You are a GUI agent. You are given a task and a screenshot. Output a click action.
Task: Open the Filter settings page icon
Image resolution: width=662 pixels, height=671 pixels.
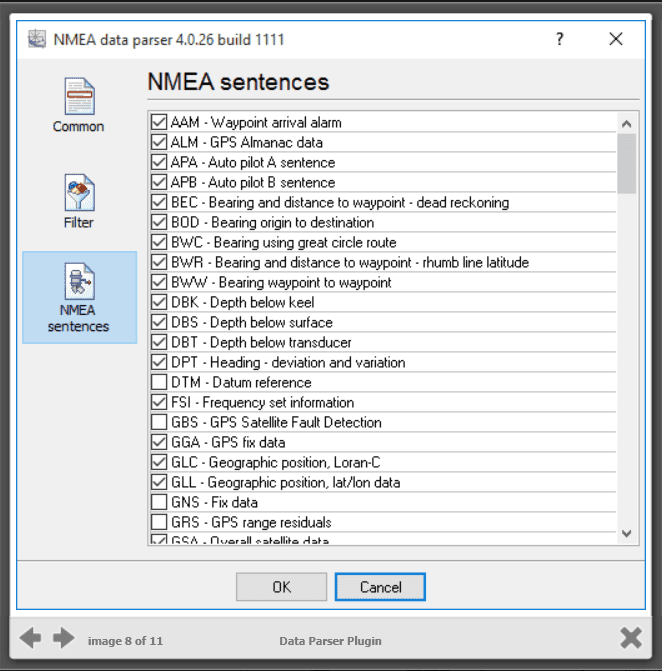(78, 195)
